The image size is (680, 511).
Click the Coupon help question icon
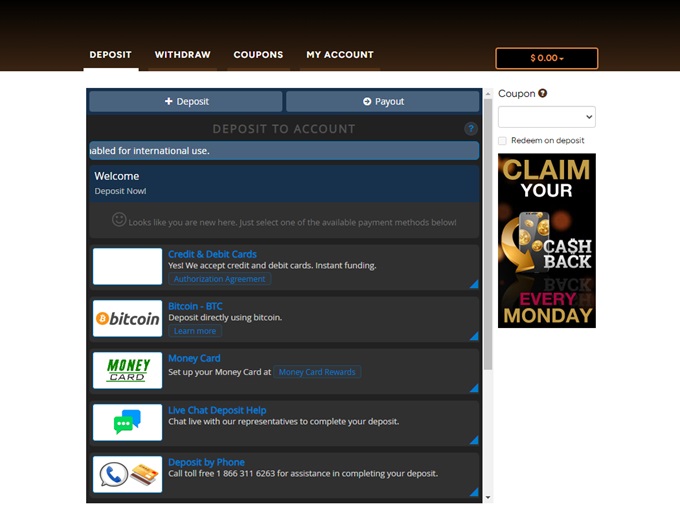click(543, 93)
